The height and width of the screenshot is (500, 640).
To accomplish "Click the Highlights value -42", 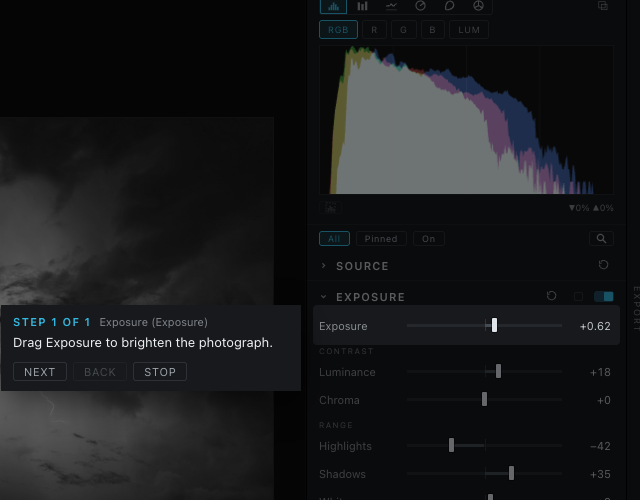I will click(x=600, y=446).
